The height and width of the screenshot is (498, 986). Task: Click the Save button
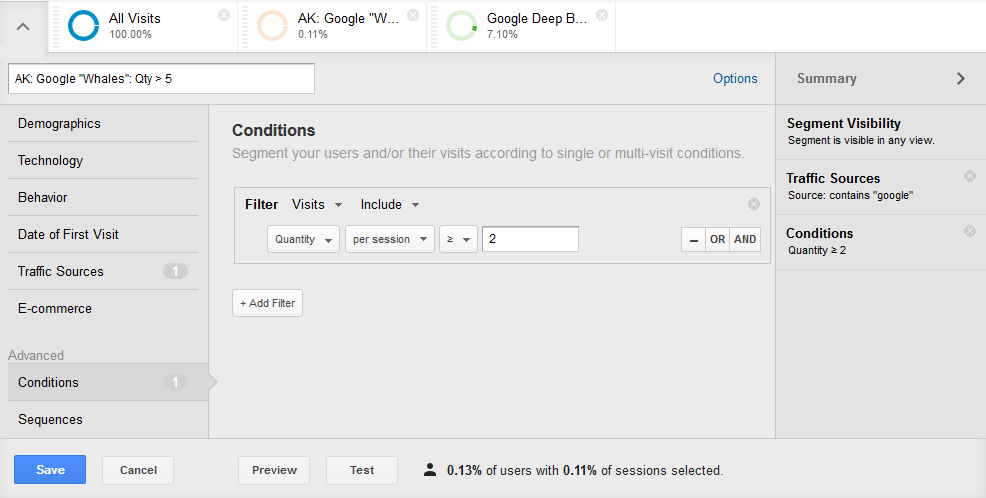pos(50,470)
